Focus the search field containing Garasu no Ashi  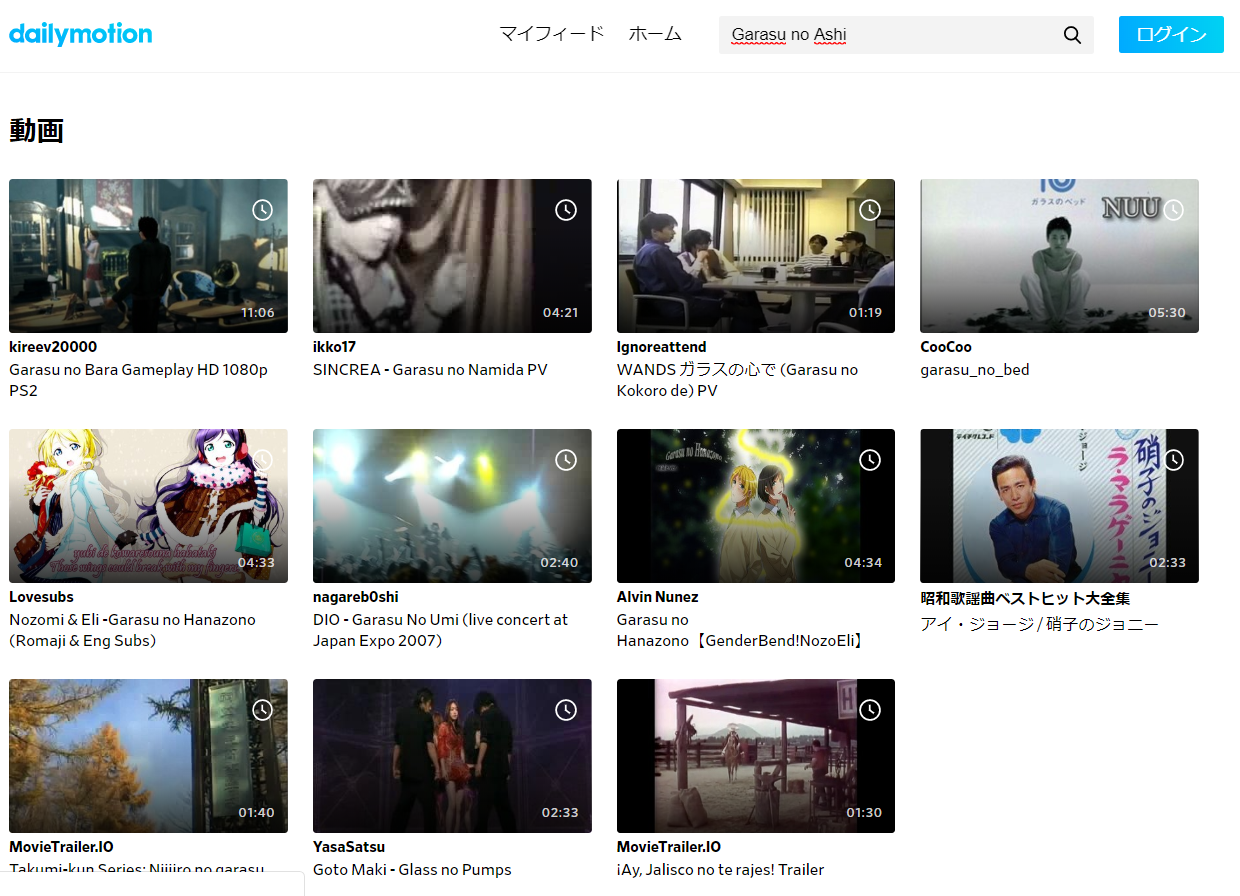pyautogui.click(x=890, y=35)
